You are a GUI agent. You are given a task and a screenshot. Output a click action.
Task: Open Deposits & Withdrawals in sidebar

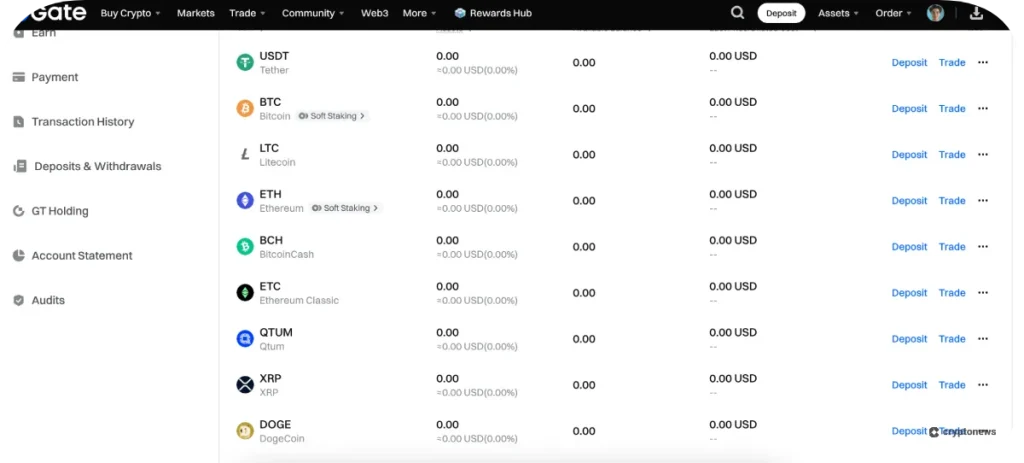click(x=97, y=167)
